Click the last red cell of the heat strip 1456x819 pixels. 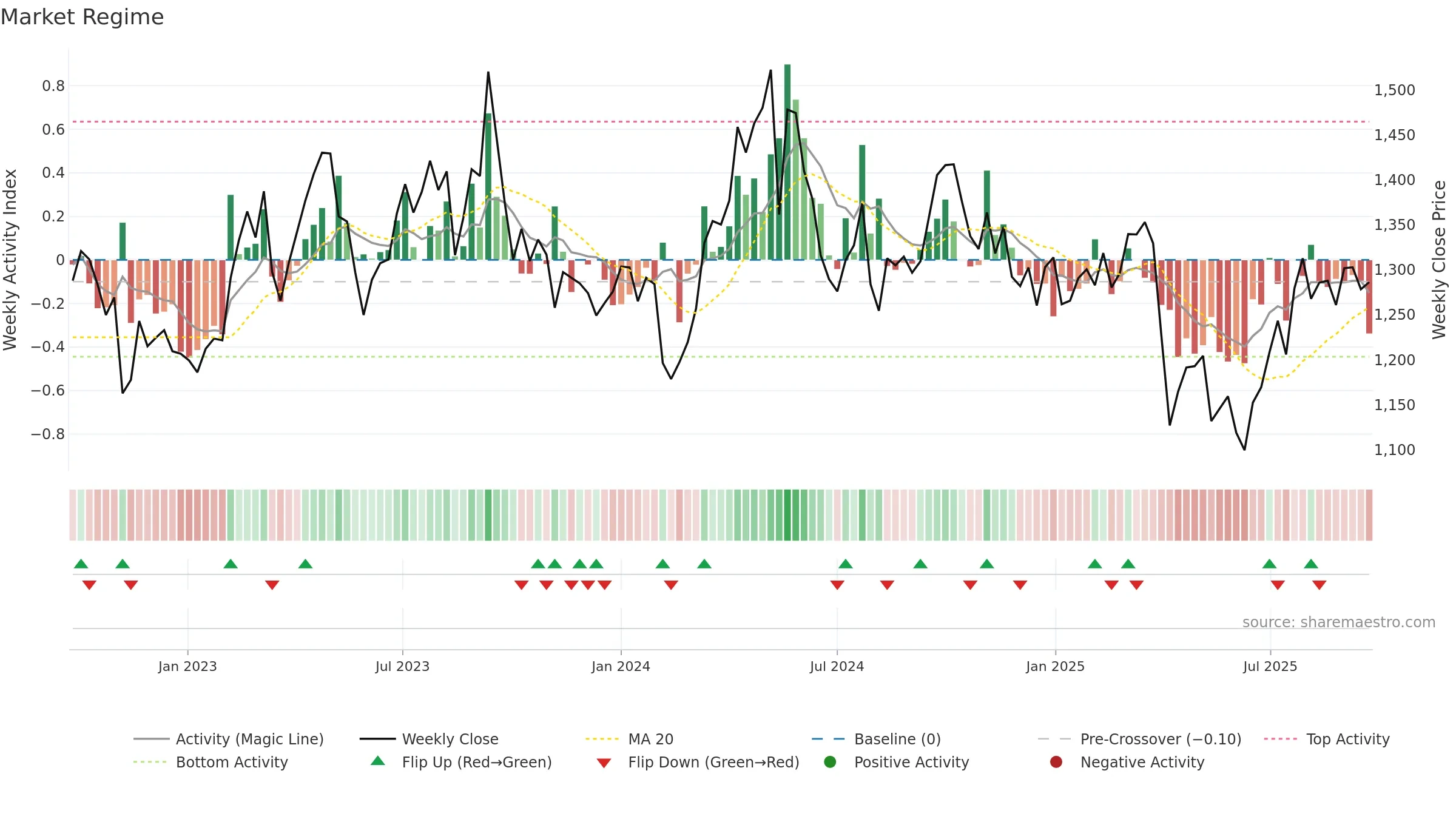[x=1369, y=515]
